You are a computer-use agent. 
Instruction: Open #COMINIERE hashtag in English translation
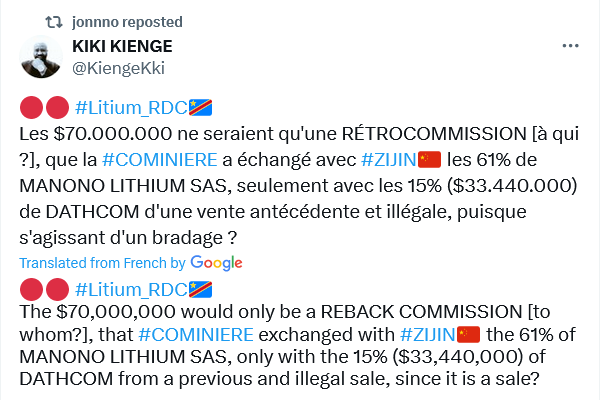point(196,335)
